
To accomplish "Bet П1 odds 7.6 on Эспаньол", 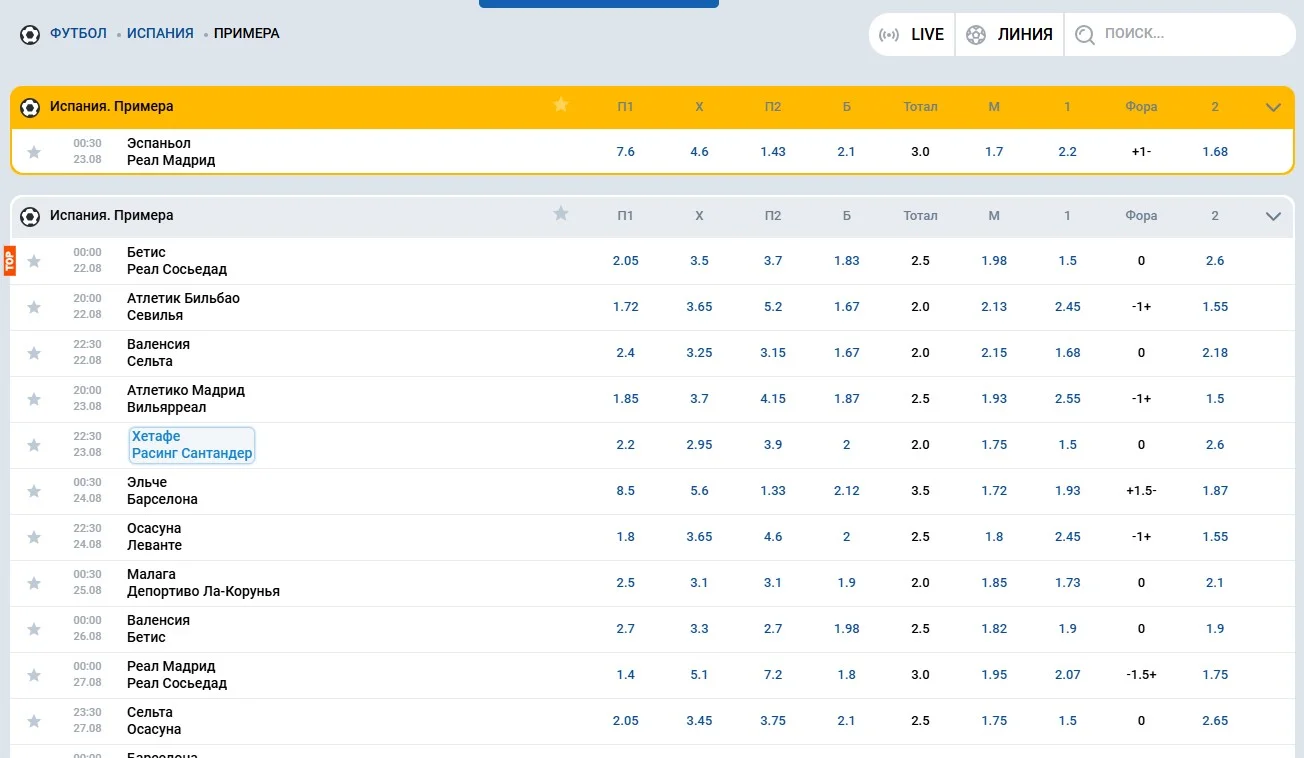I will point(626,152).
